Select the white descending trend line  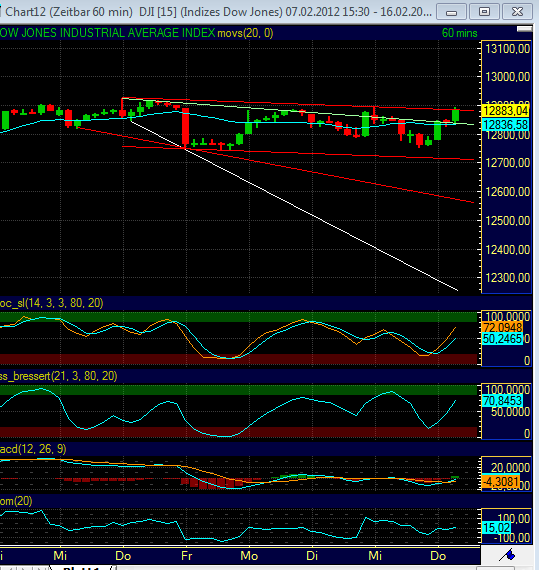click(294, 206)
